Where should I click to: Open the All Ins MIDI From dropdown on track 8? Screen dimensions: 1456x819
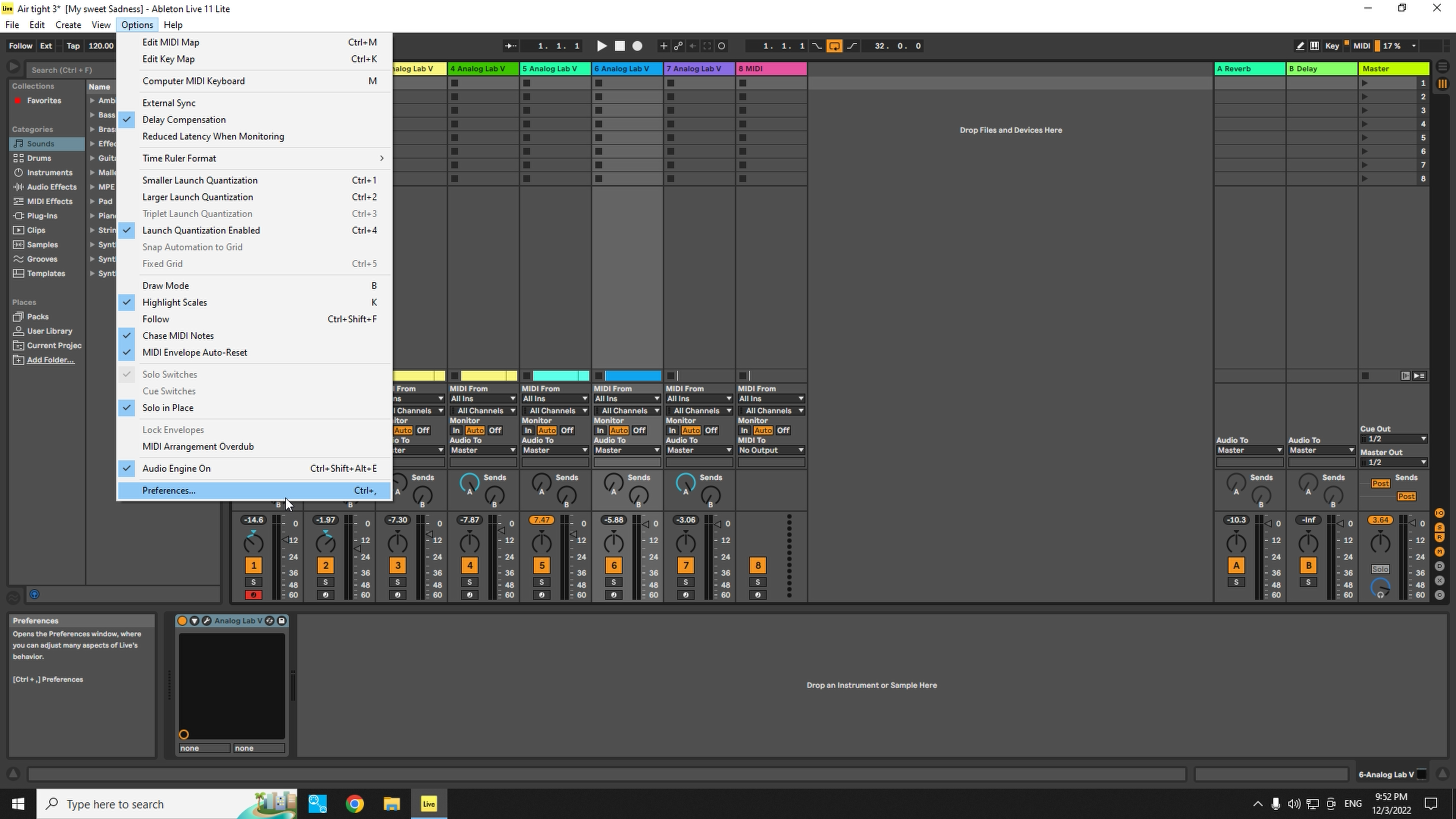pyautogui.click(x=770, y=398)
